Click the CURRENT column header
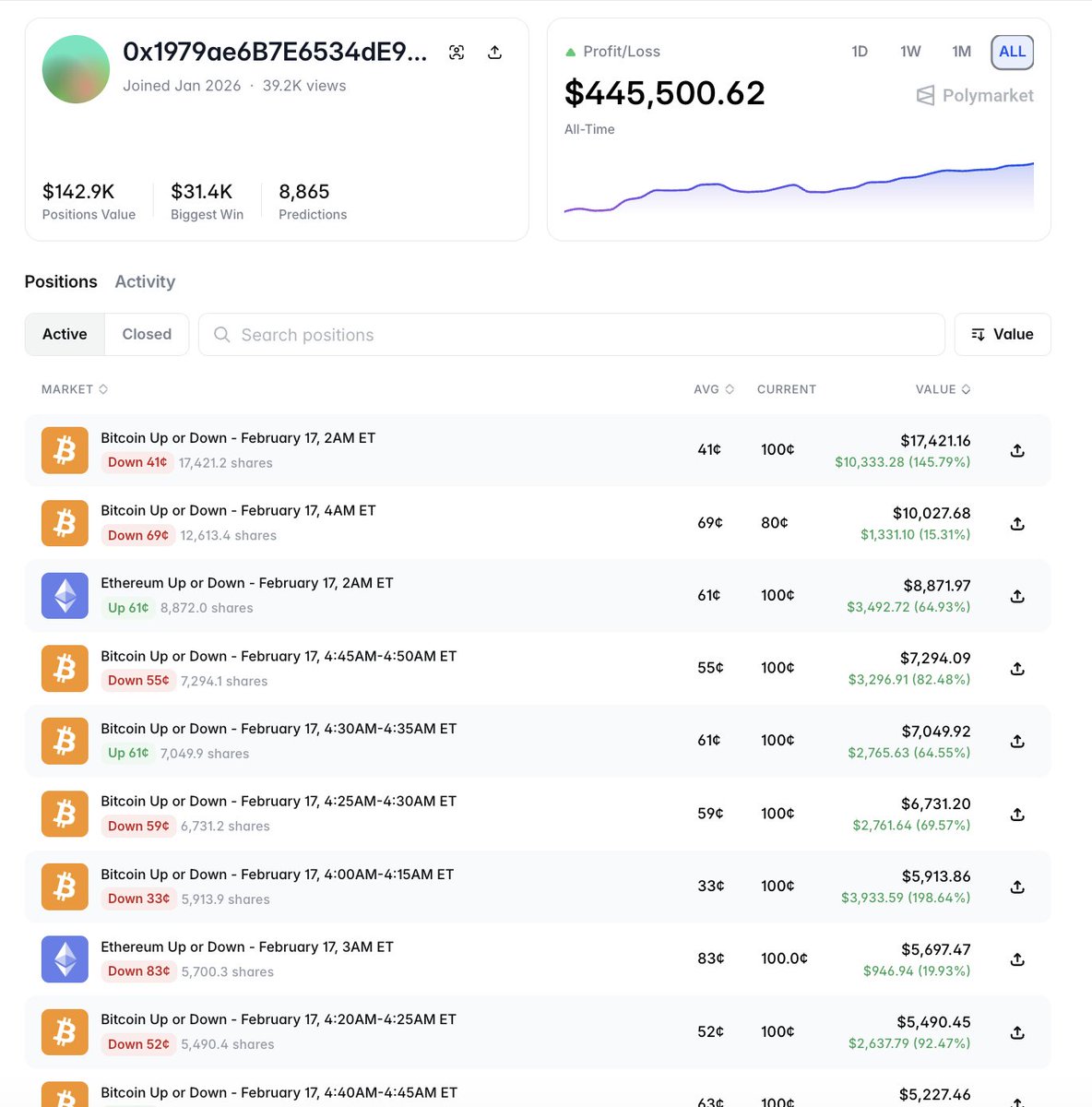The image size is (1092, 1107). (787, 389)
